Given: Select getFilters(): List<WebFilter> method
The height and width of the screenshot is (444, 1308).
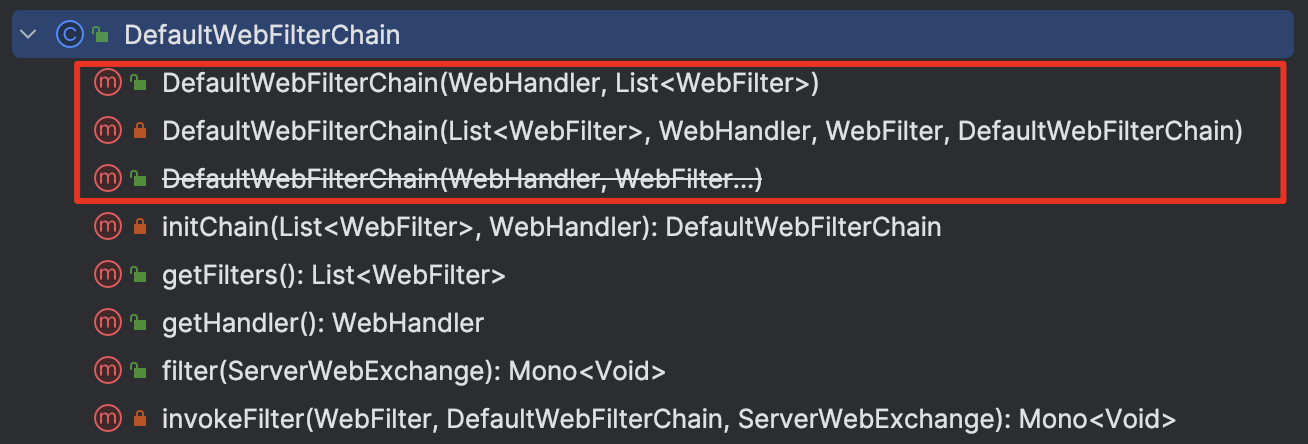Looking at the screenshot, I should pos(333,275).
